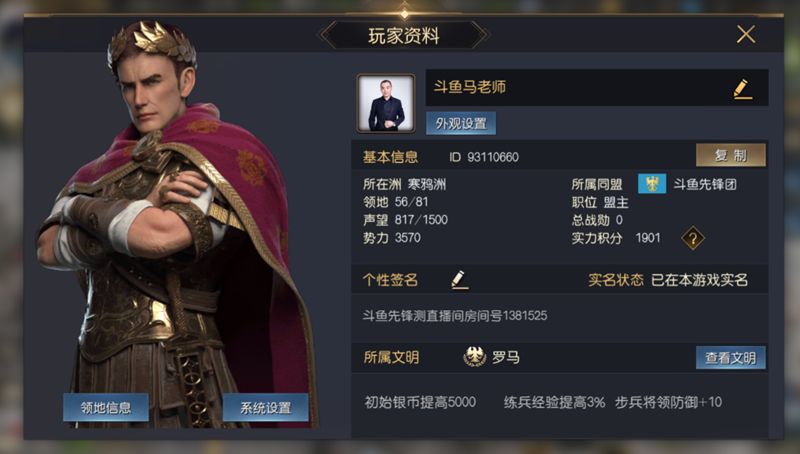This screenshot has width=800, height=454.
Task: Click the player name field 斗鱼马老师
Action: point(597,88)
